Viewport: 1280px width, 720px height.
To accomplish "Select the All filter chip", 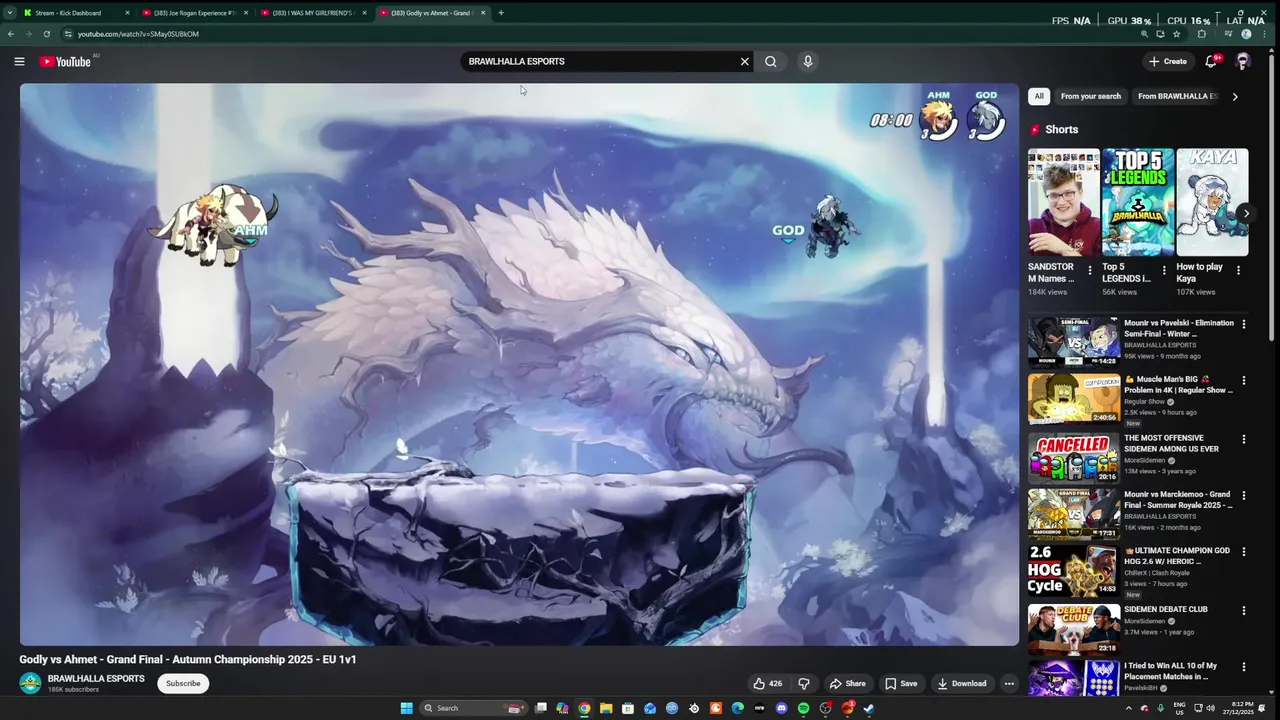I will click(x=1039, y=96).
